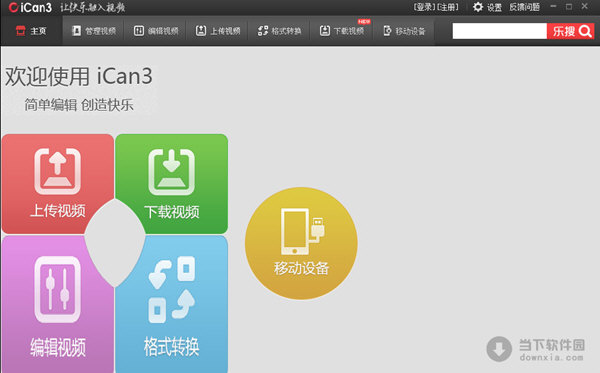Open the 主页 home tab
The width and height of the screenshot is (600, 373).
click(x=31, y=31)
